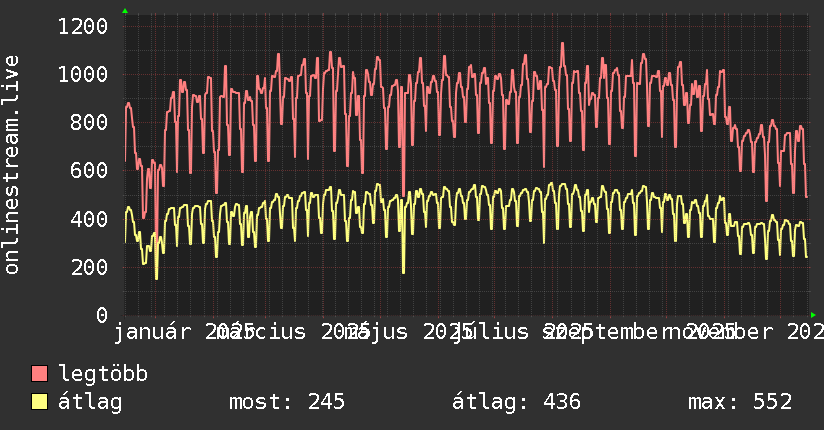Click the 'átlag: 436' statistic

pyautogui.click(x=516, y=402)
